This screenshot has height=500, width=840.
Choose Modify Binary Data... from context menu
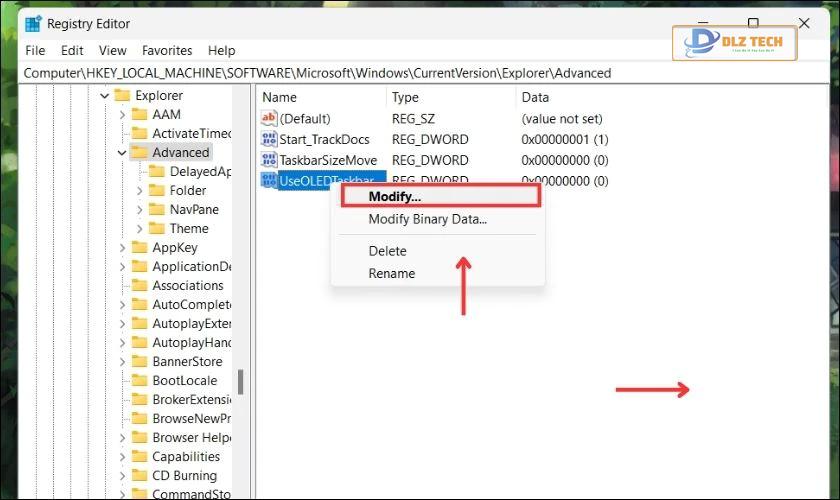click(x=428, y=219)
